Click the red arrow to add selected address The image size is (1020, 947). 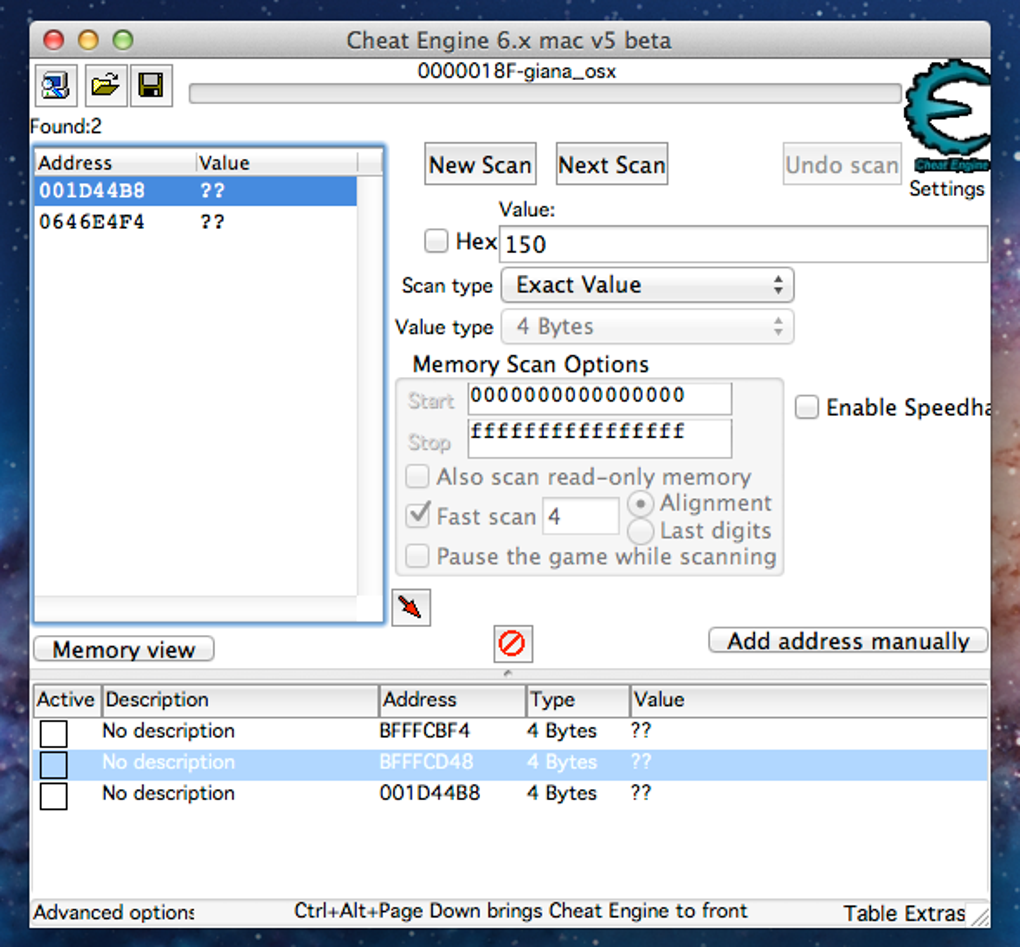point(411,607)
